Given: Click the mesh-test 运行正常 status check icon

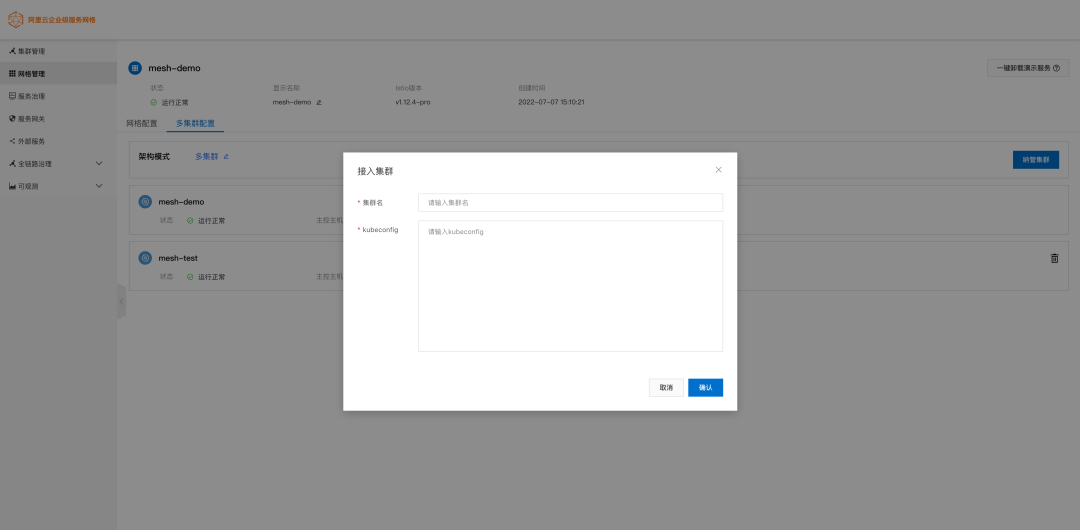Looking at the screenshot, I should pyautogui.click(x=190, y=276).
